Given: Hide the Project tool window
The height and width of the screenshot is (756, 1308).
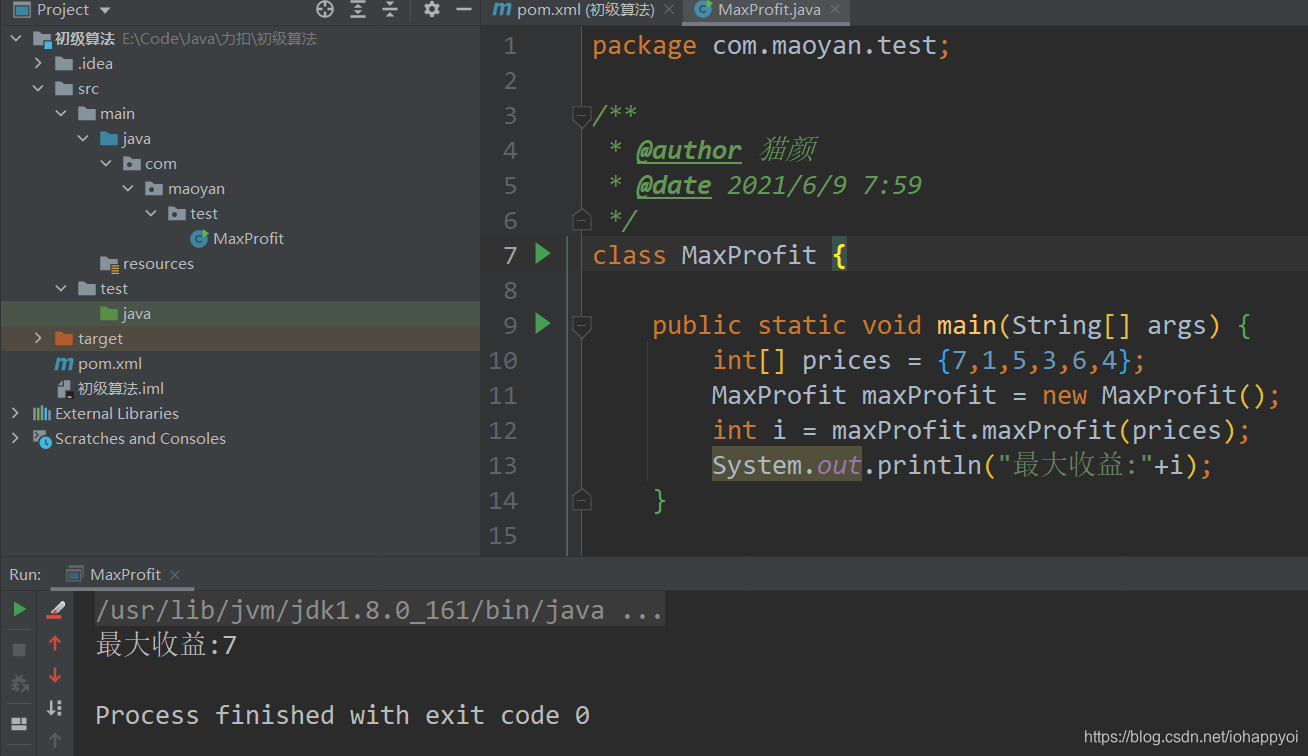Looking at the screenshot, I should (463, 10).
